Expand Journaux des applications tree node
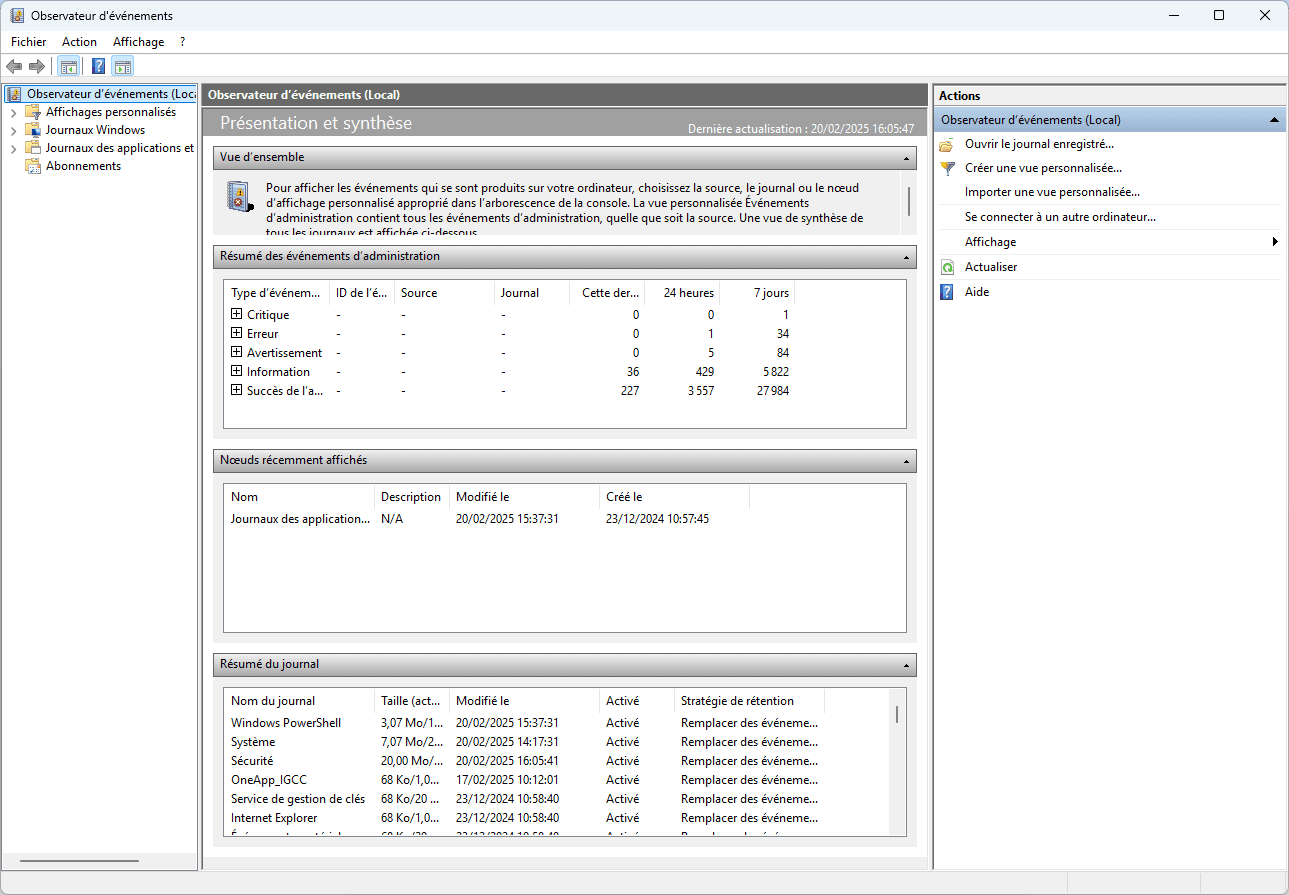Image resolution: width=1289 pixels, height=895 pixels. pos(13,149)
